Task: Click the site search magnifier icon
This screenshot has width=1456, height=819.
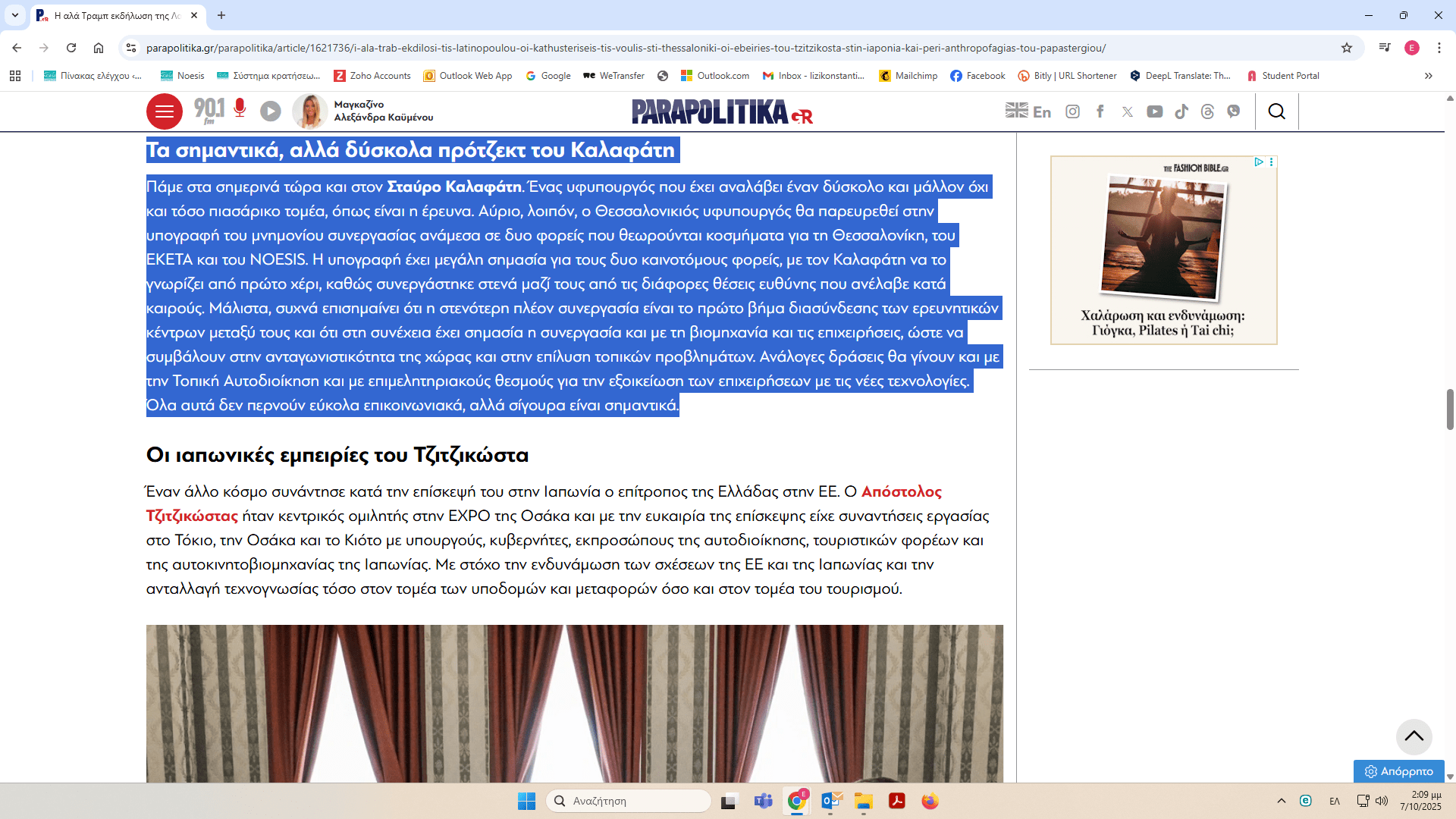Action: click(1277, 111)
